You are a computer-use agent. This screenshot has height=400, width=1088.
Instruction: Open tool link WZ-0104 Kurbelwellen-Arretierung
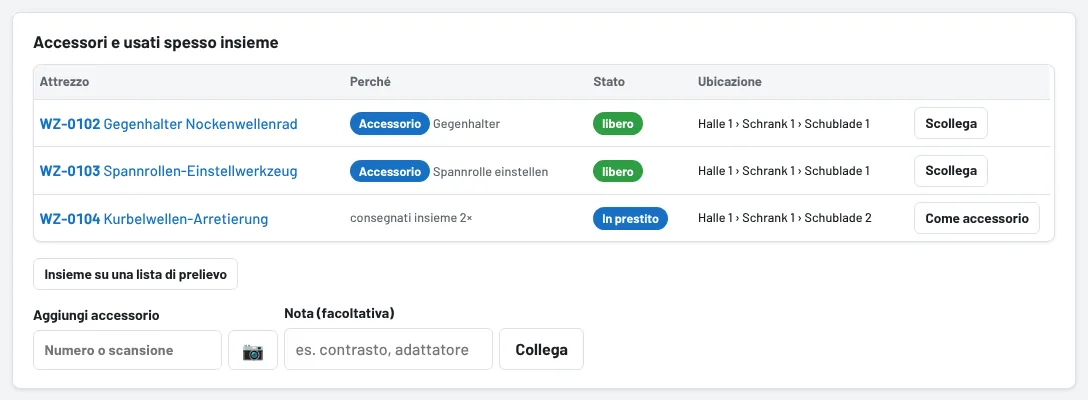click(x=154, y=219)
